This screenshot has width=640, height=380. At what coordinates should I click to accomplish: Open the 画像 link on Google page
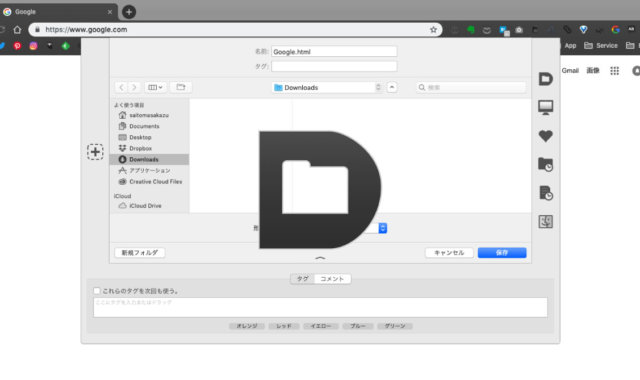pos(593,71)
